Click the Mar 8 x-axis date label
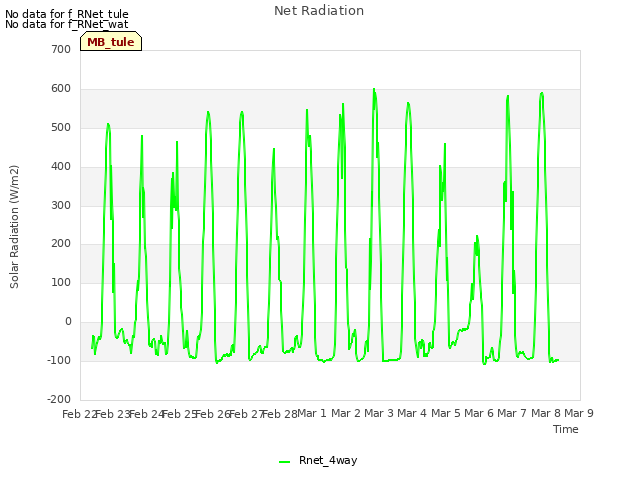The height and width of the screenshot is (480, 640). (546, 413)
